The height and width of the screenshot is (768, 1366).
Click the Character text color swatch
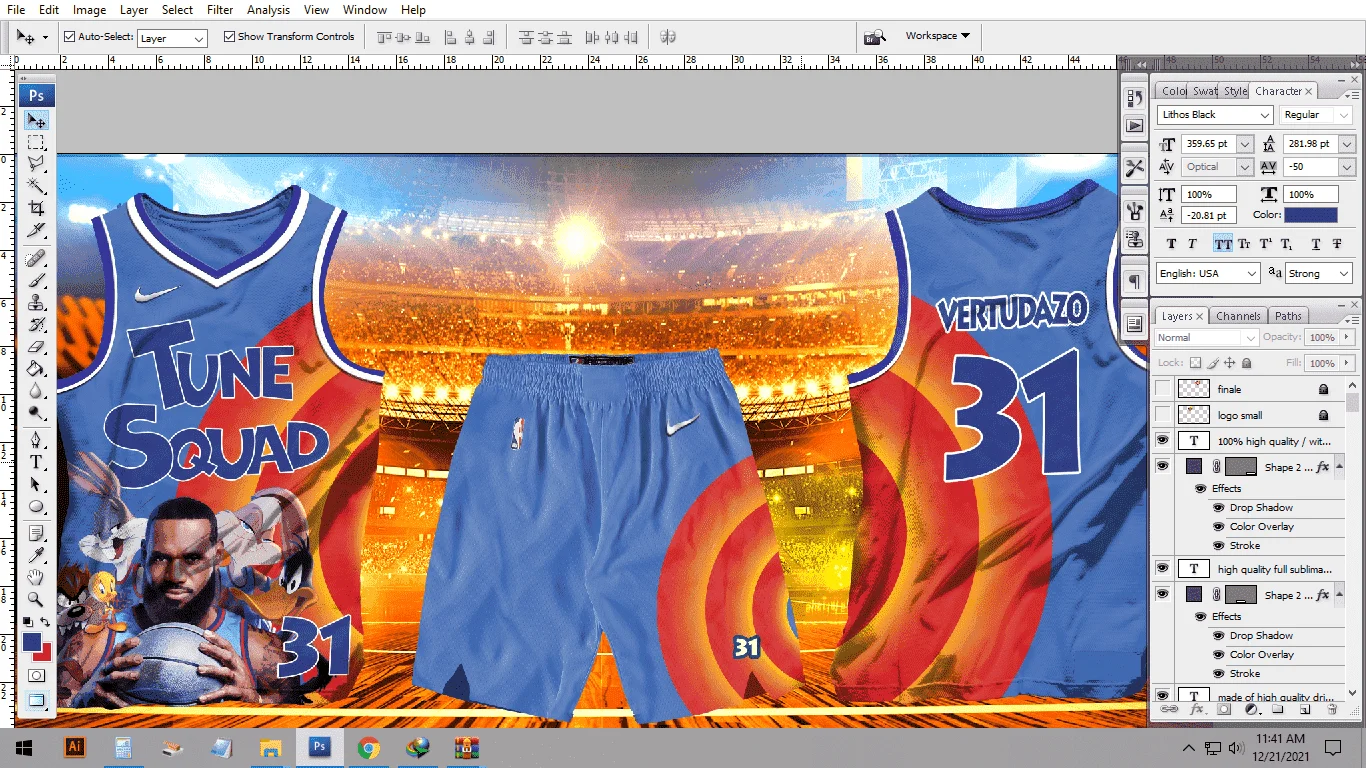point(1310,215)
